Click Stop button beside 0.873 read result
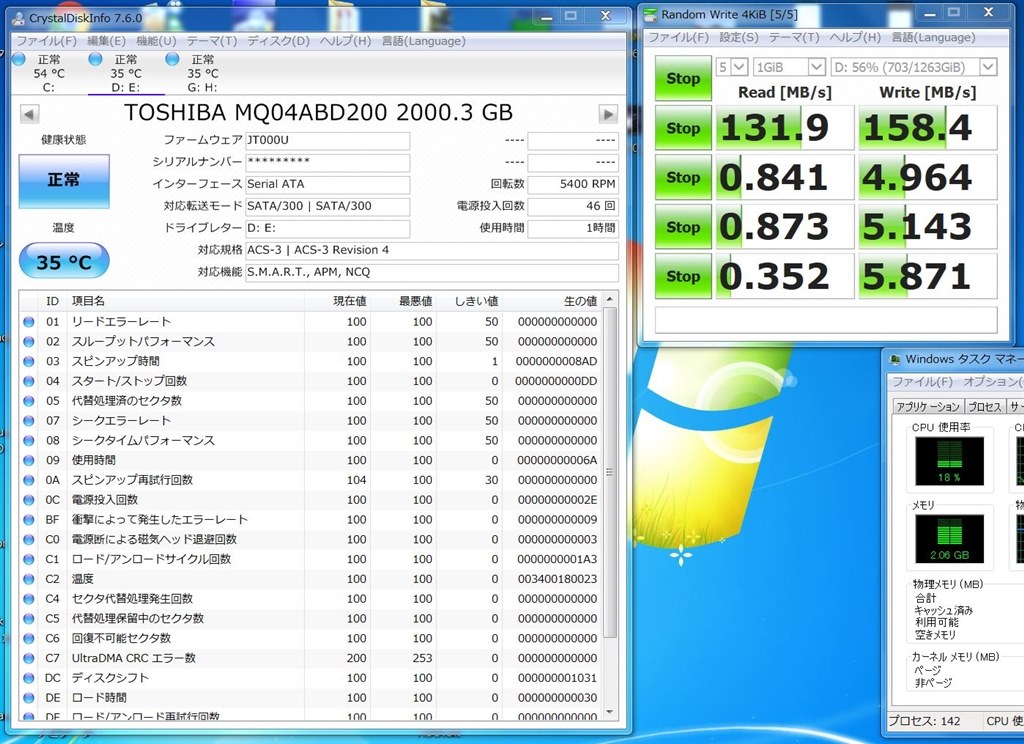Screen dimensions: 1024x744 (x=683, y=227)
